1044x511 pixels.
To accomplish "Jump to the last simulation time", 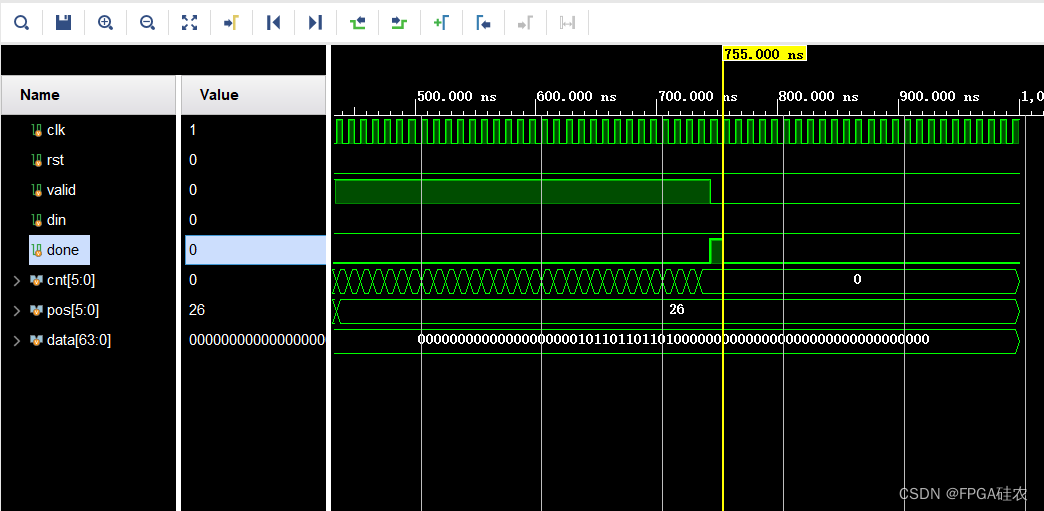I will [x=316, y=23].
